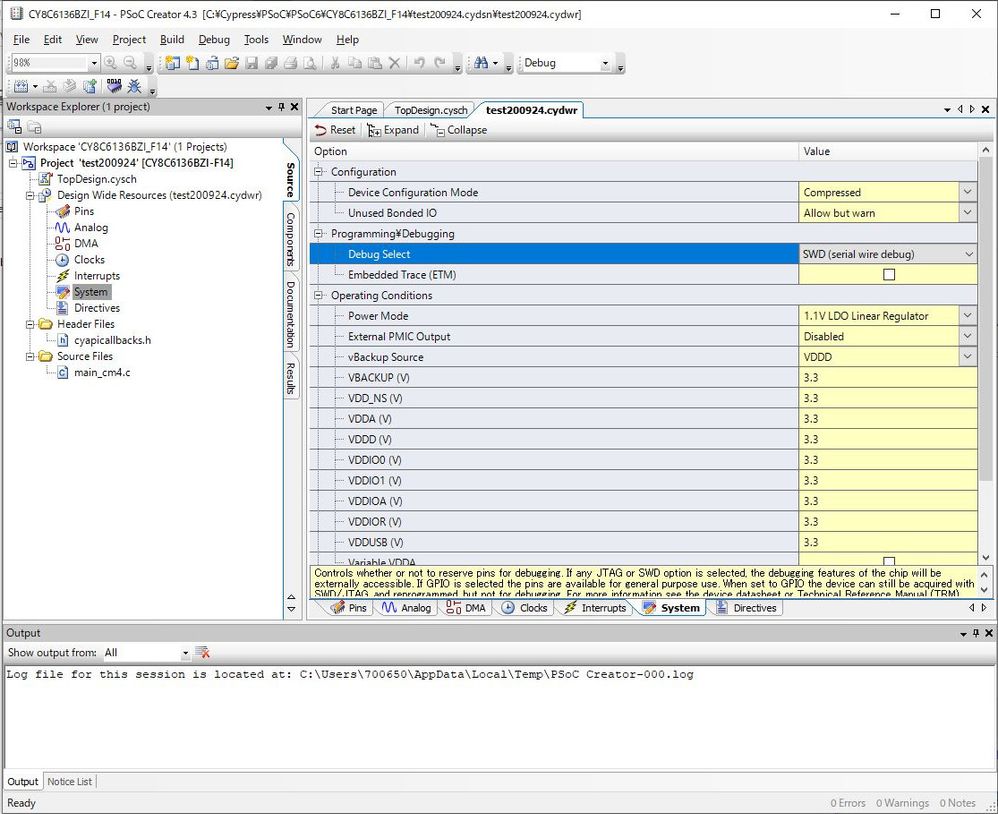Click the Program chip icon in toolbar
Image resolution: width=998 pixels, height=814 pixels.
pos(114,87)
